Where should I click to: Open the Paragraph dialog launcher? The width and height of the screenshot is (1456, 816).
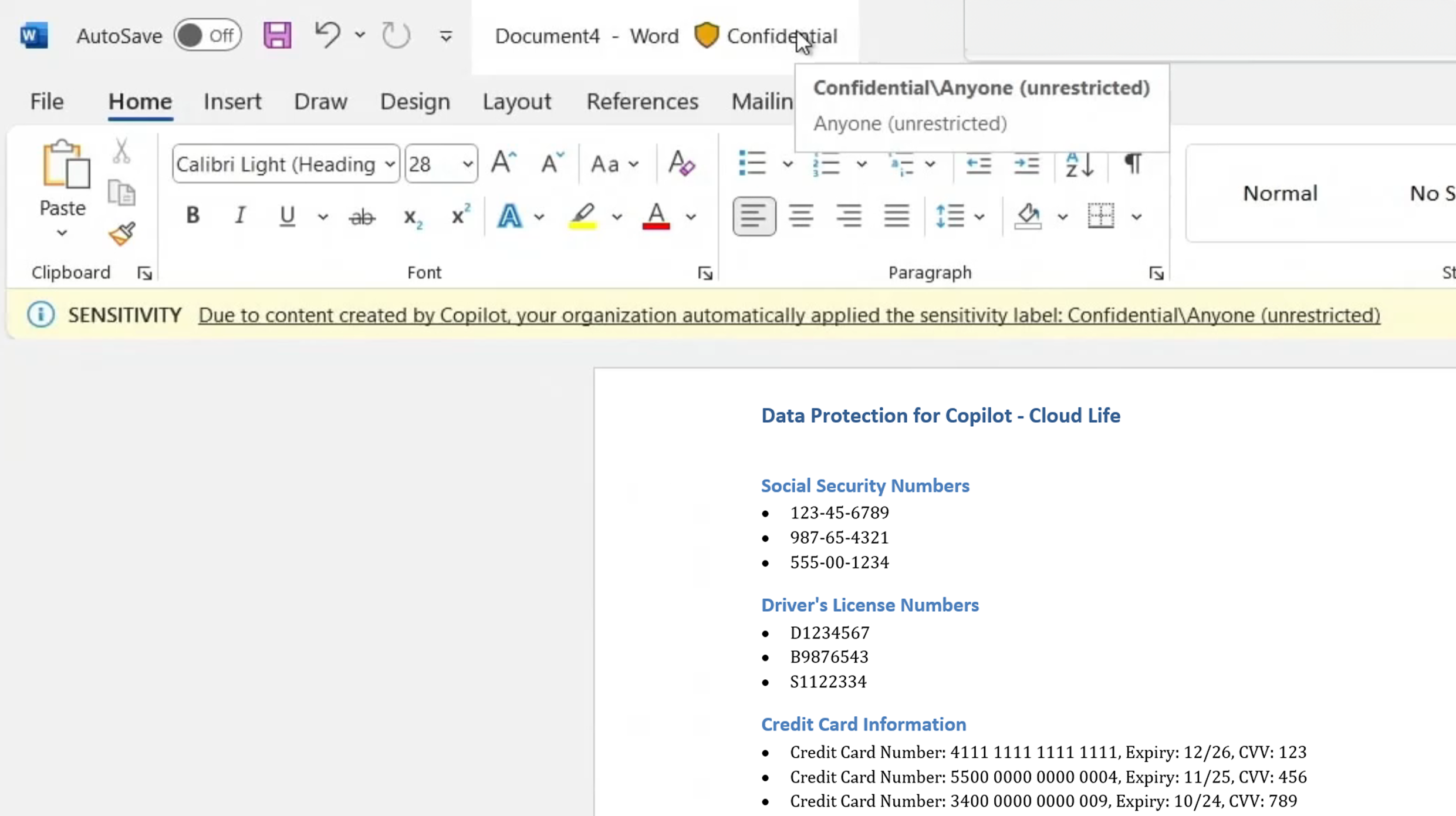1156,274
